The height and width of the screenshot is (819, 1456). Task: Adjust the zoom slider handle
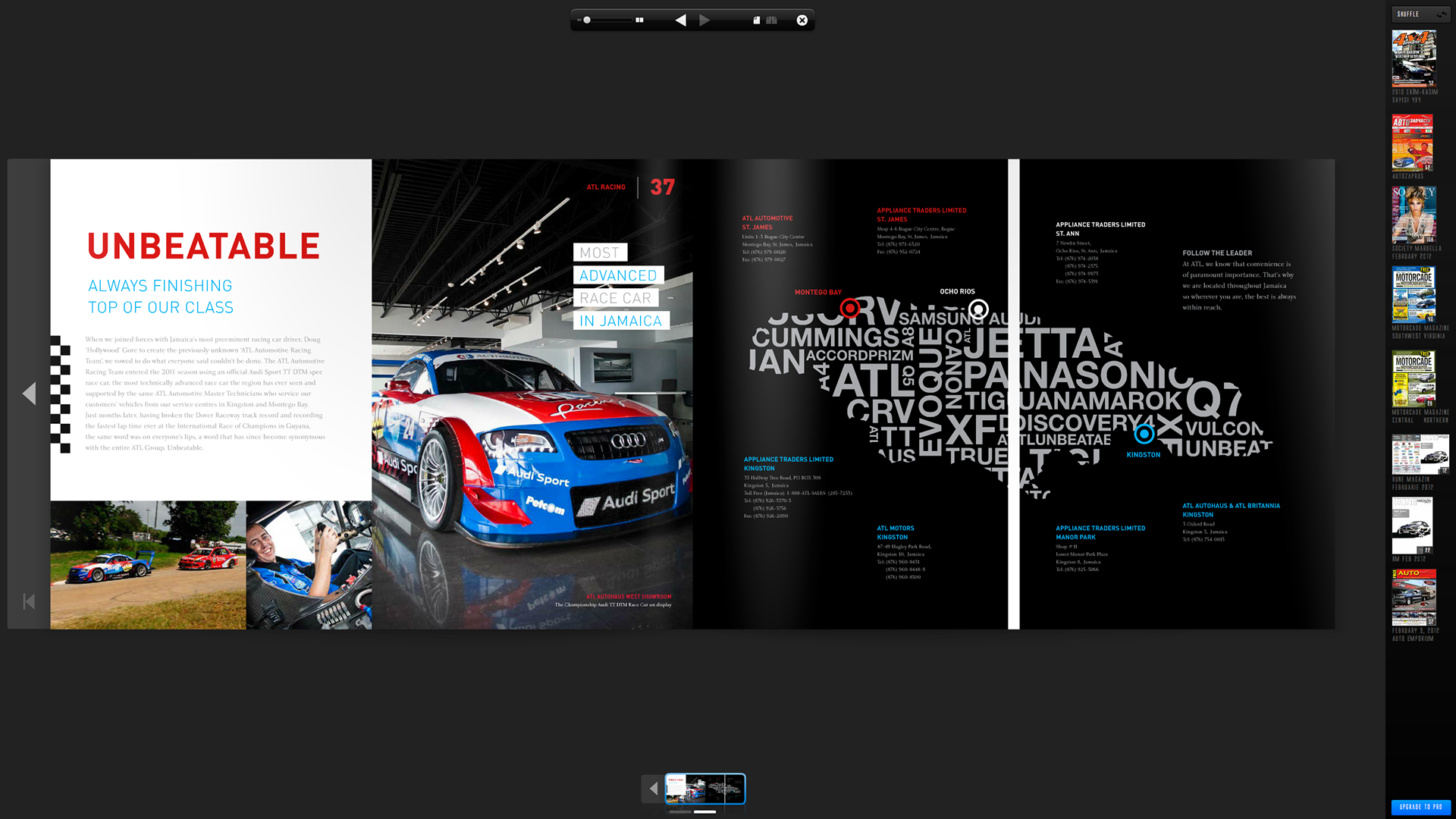tap(587, 20)
